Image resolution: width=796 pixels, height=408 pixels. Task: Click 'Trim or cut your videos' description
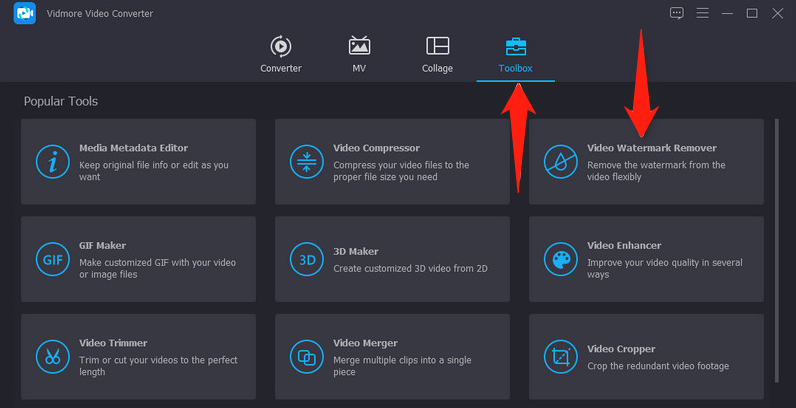(158, 366)
